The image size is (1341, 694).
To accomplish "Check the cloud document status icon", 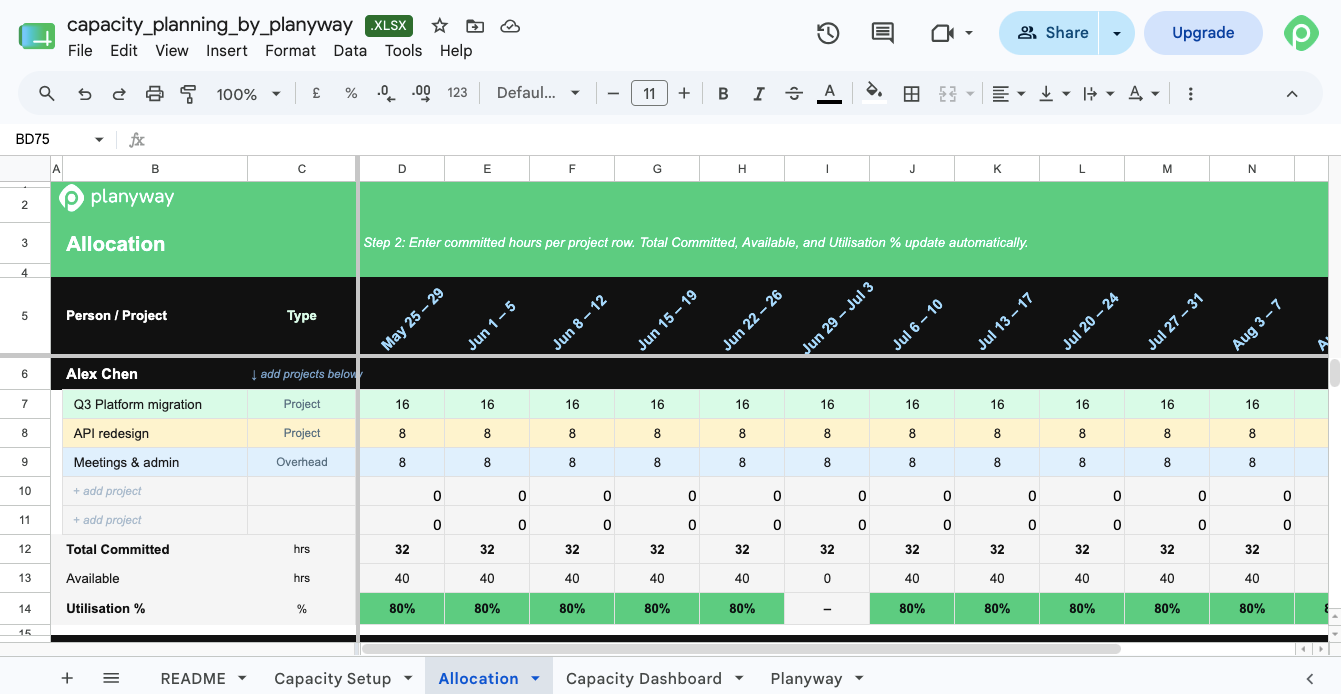I will (510, 26).
